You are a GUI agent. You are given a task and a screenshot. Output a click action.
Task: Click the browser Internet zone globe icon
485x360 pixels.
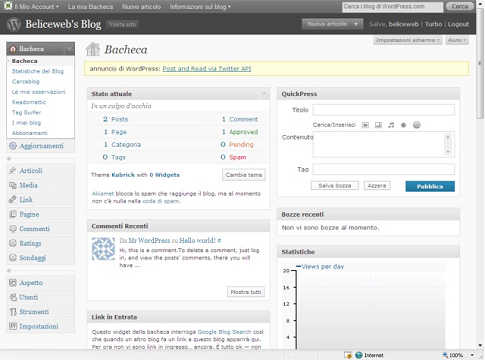pos(359,355)
